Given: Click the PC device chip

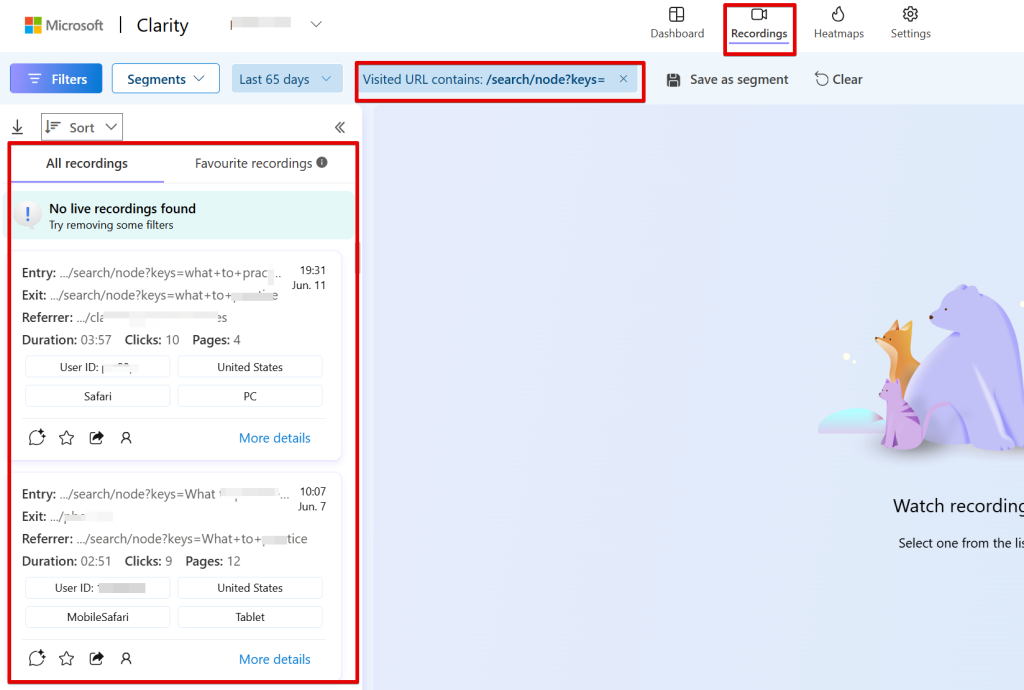Looking at the screenshot, I should pos(250,396).
